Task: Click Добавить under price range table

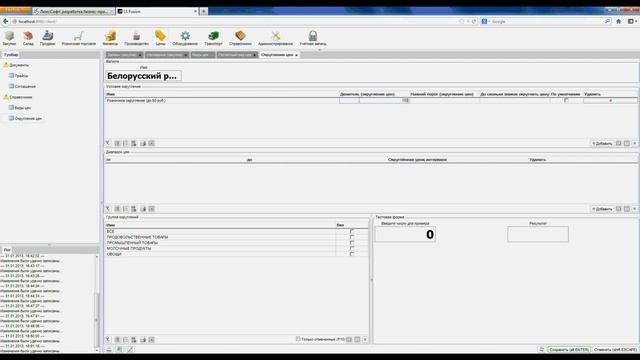Action: (x=602, y=209)
